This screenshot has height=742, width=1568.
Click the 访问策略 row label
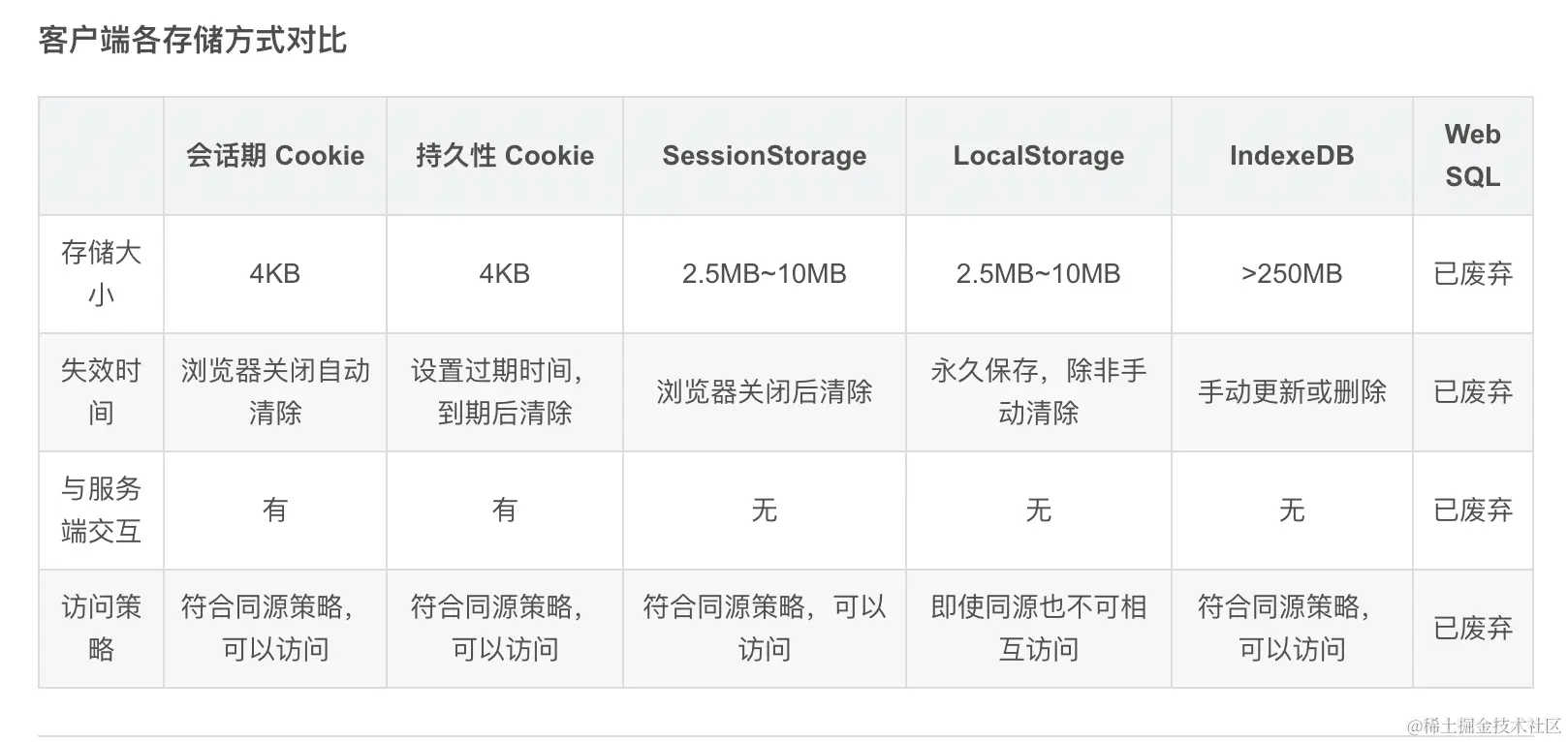(x=101, y=629)
